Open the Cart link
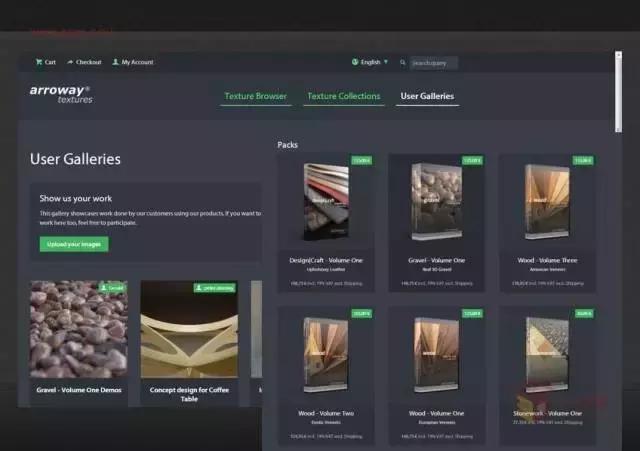Image resolution: width=640 pixels, height=451 pixels. coord(46,62)
